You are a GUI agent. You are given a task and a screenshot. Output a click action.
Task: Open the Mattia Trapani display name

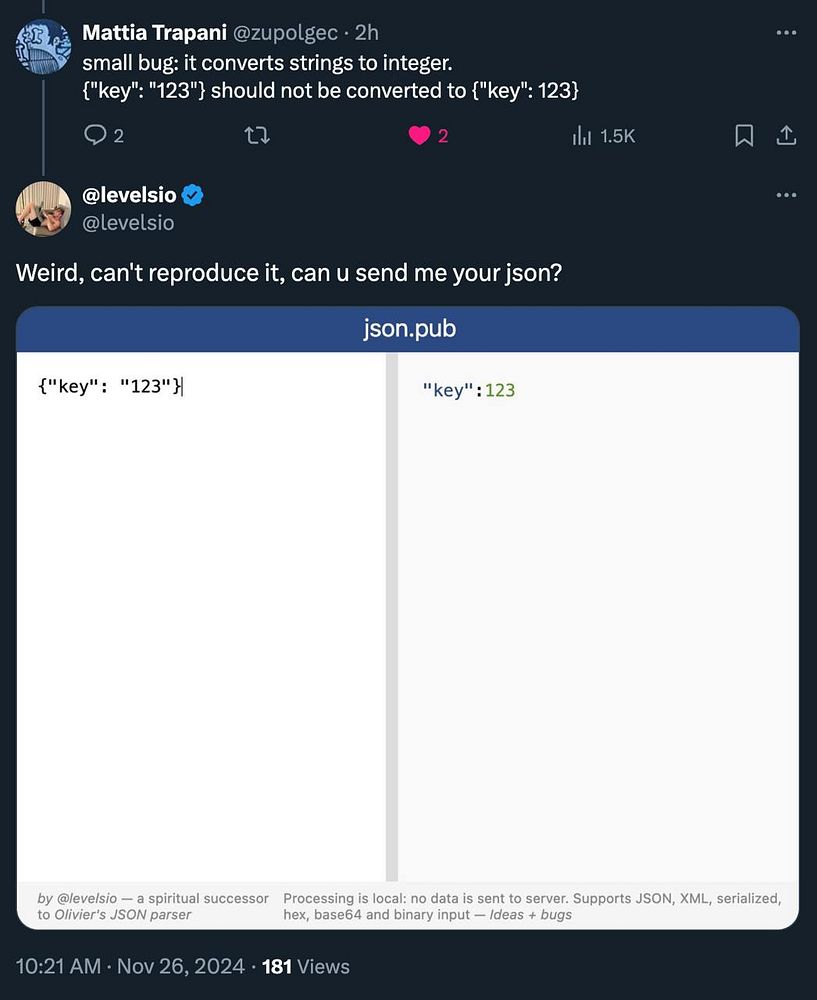(153, 33)
